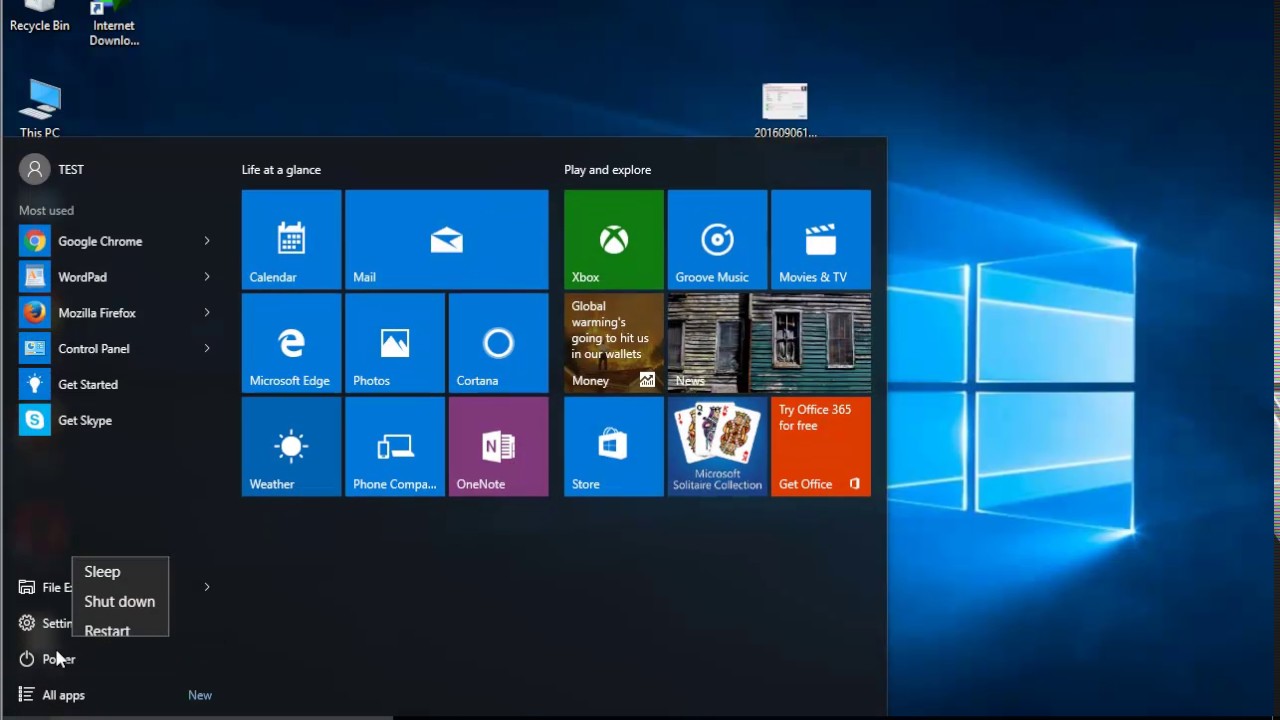Image resolution: width=1280 pixels, height=720 pixels.
Task: Select the Internet Download desktop shortcut
Action: [x=114, y=24]
